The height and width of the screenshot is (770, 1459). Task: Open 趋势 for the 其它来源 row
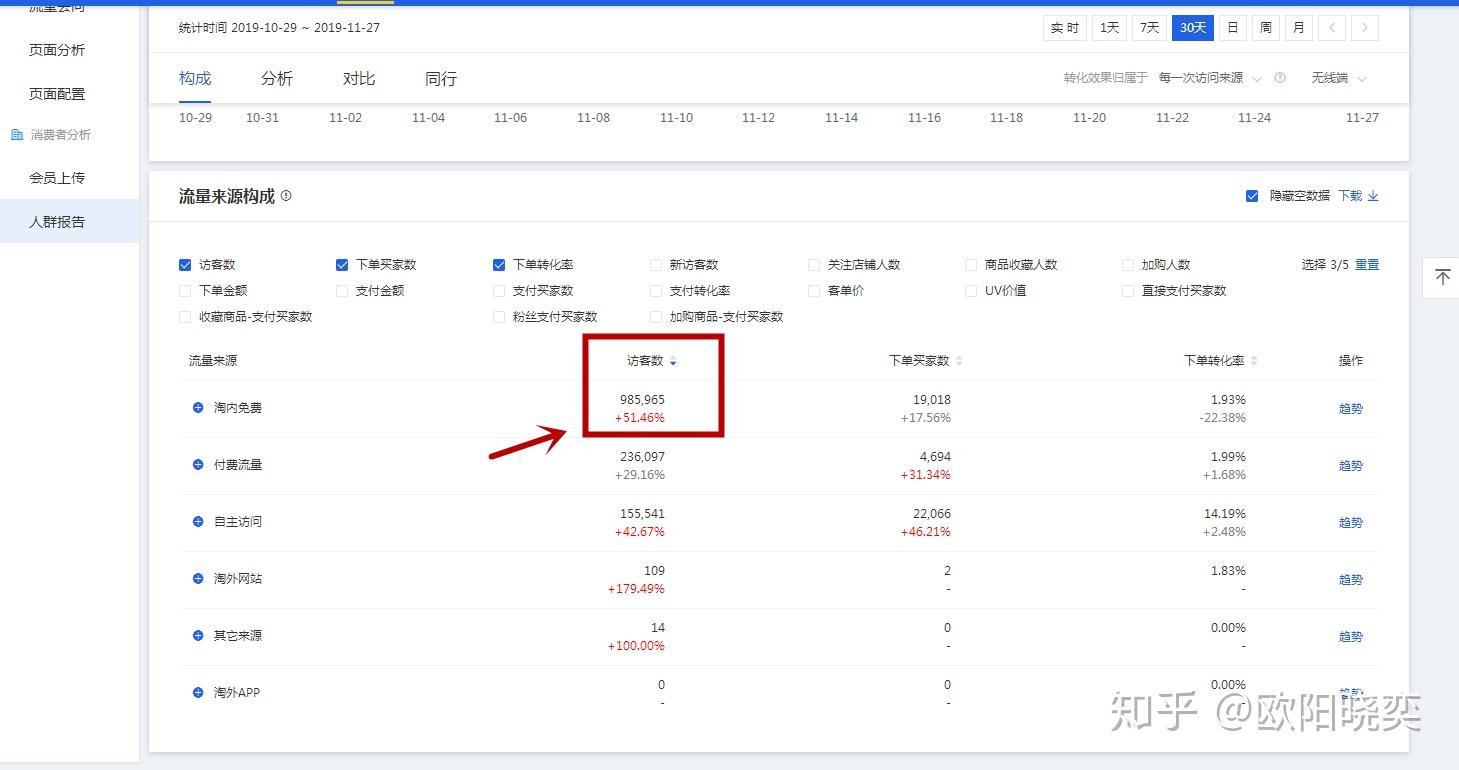point(1351,636)
